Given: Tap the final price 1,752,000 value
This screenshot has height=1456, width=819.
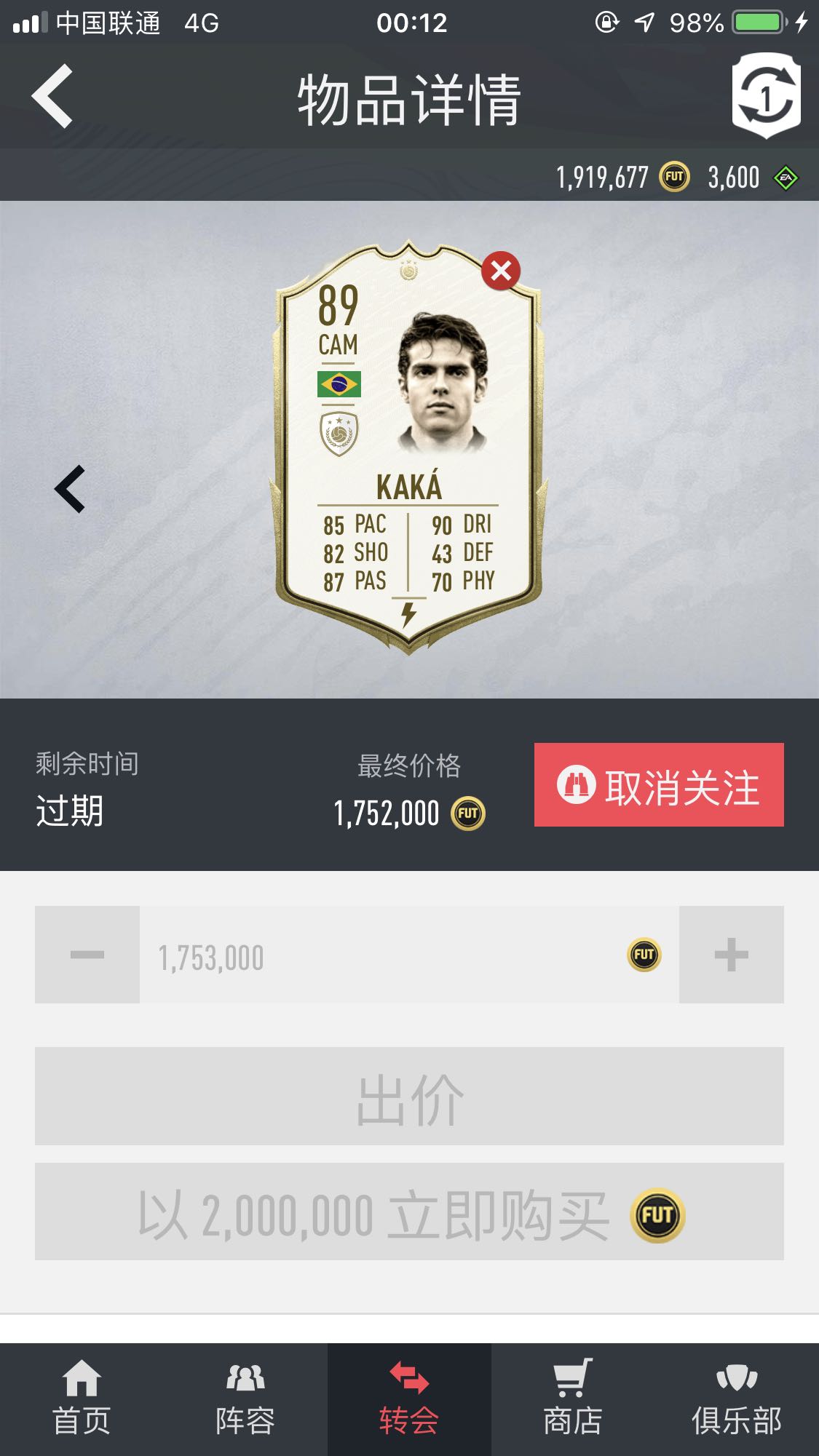Looking at the screenshot, I should pos(387,813).
